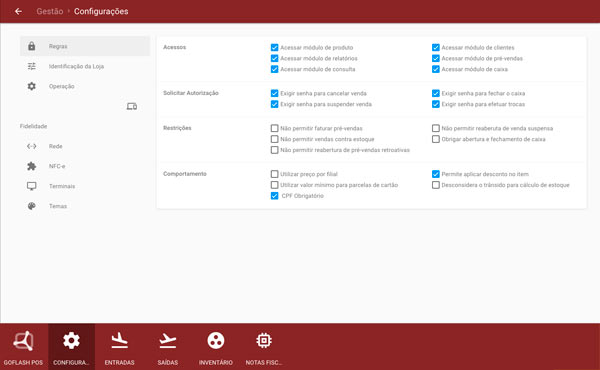Image resolution: width=600 pixels, height=370 pixels.
Task: Uncheck Exigir senha para fechar o caixa
Action: pos(435,93)
